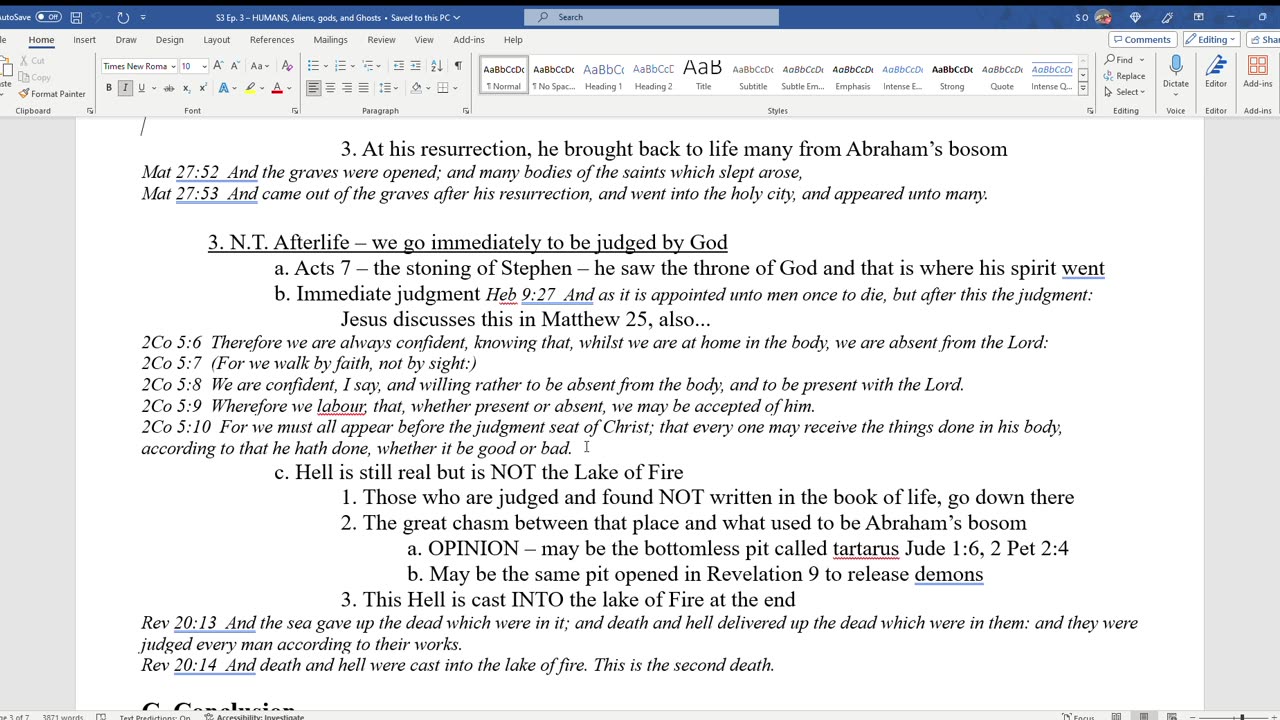Open the Font dialog launcher
The width and height of the screenshot is (1280, 720).
click(x=295, y=111)
